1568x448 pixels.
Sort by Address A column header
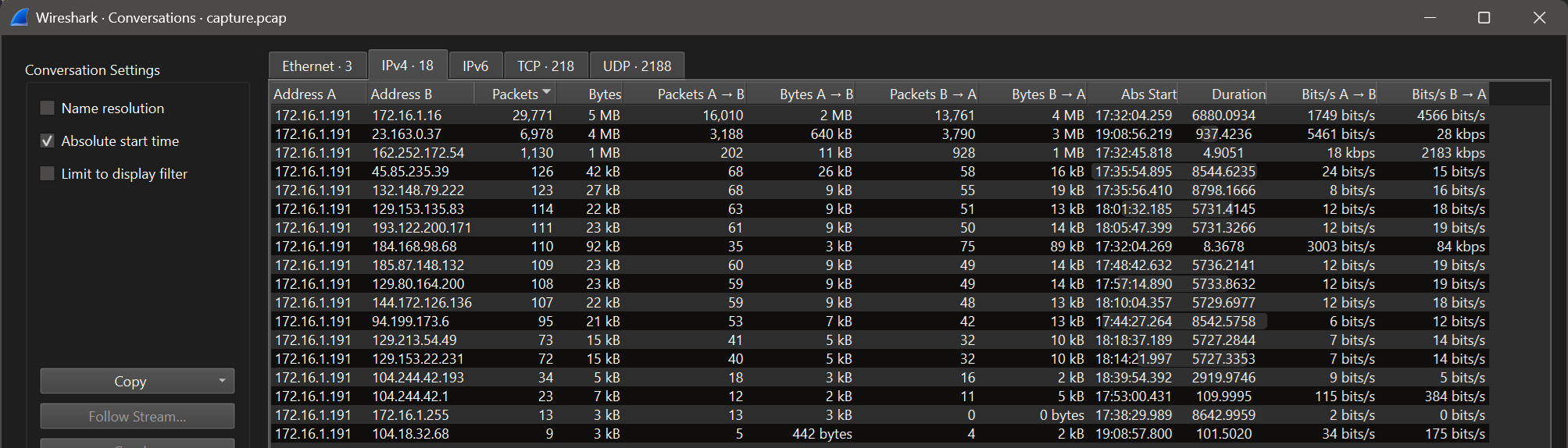(319, 94)
